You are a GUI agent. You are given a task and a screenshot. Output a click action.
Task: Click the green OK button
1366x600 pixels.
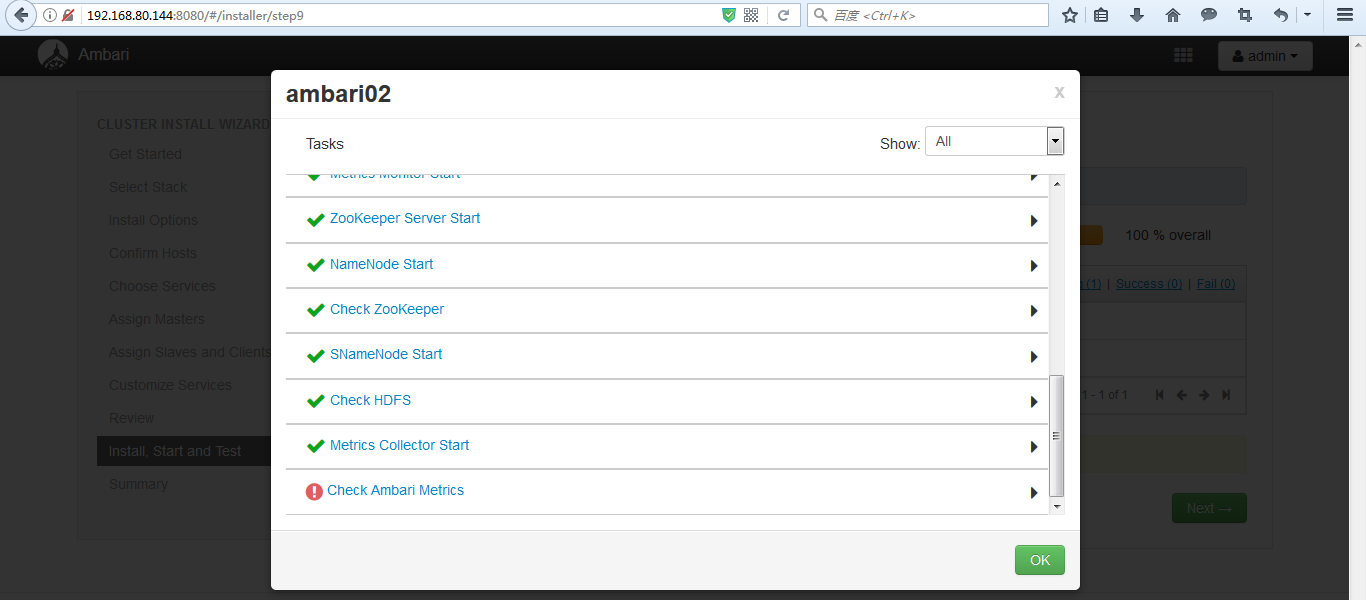[1040, 560]
